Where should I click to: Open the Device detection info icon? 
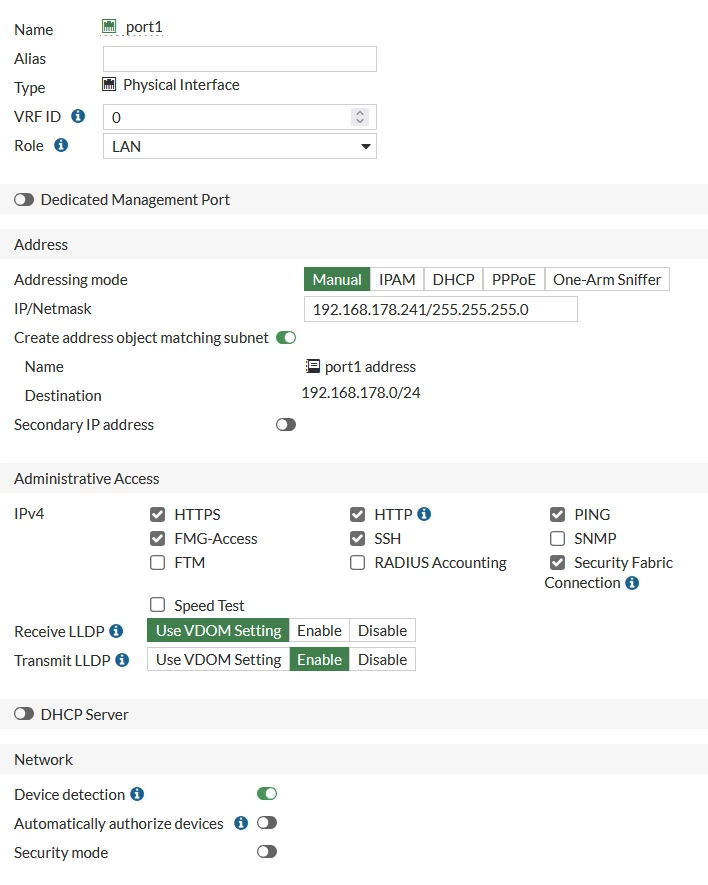point(137,794)
